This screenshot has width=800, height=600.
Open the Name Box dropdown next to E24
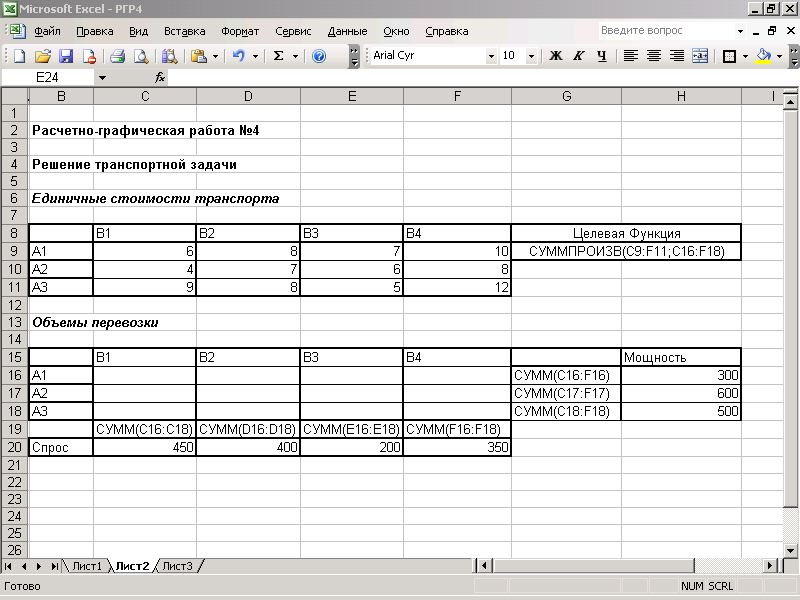102,78
